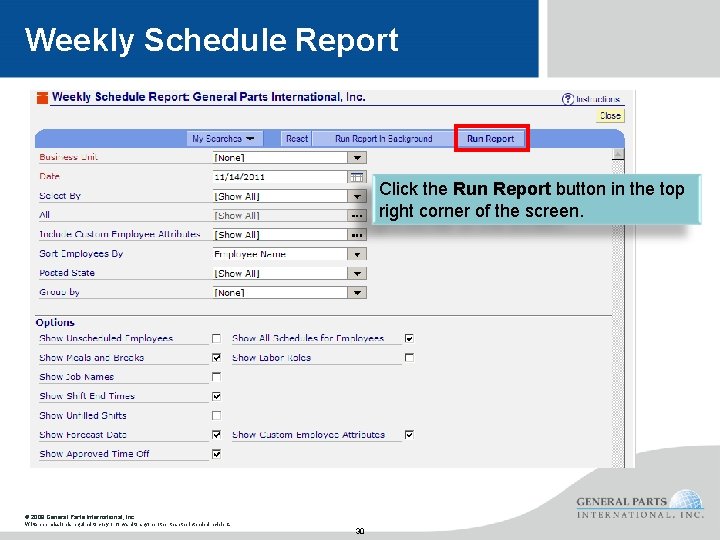720x540 pixels.
Task: Toggle Show All Schedules for Employees checkbox
Action: 409,338
